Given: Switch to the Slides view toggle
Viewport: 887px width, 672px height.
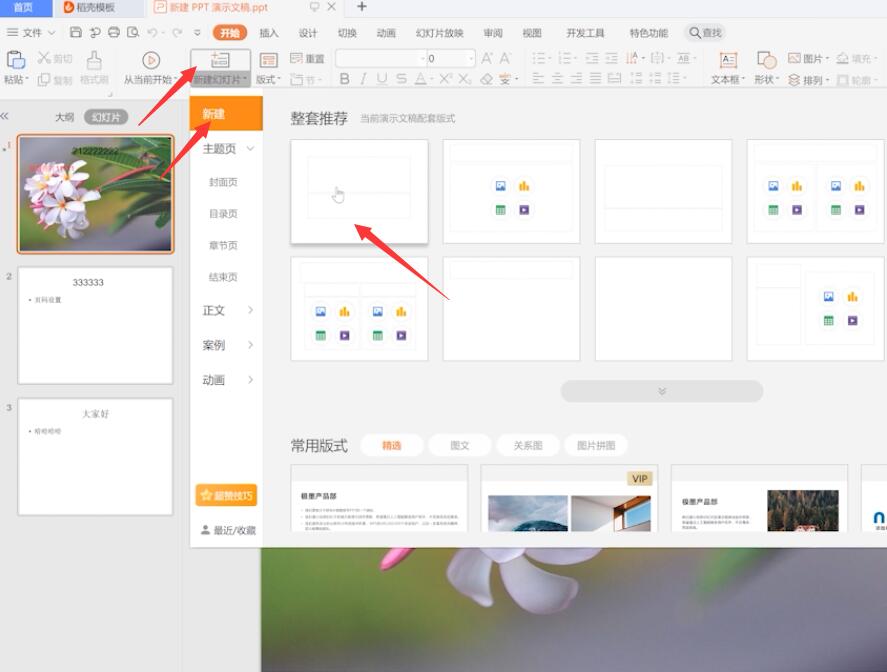Looking at the screenshot, I should tap(106, 117).
